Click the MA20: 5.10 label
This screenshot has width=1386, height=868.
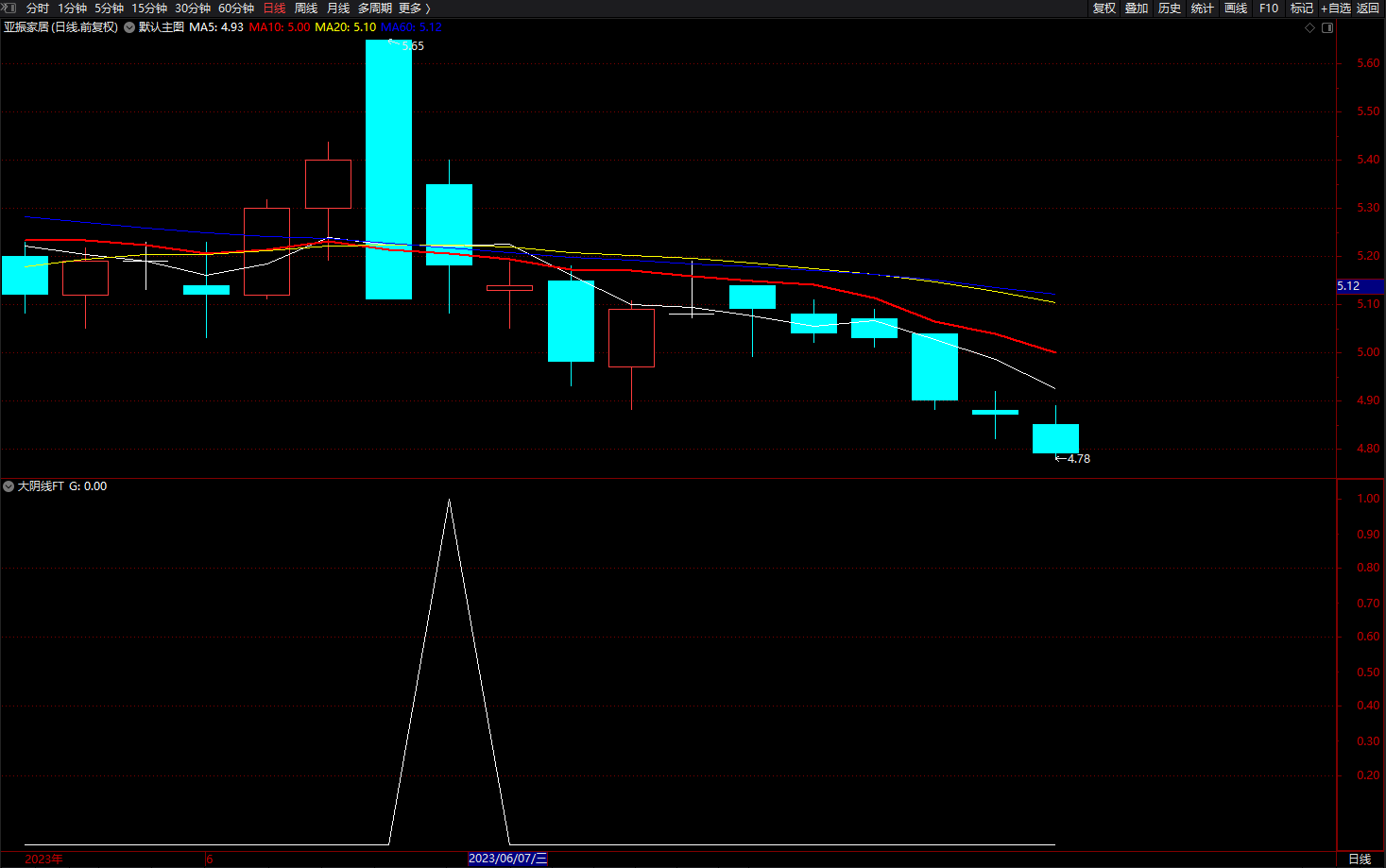[x=345, y=27]
